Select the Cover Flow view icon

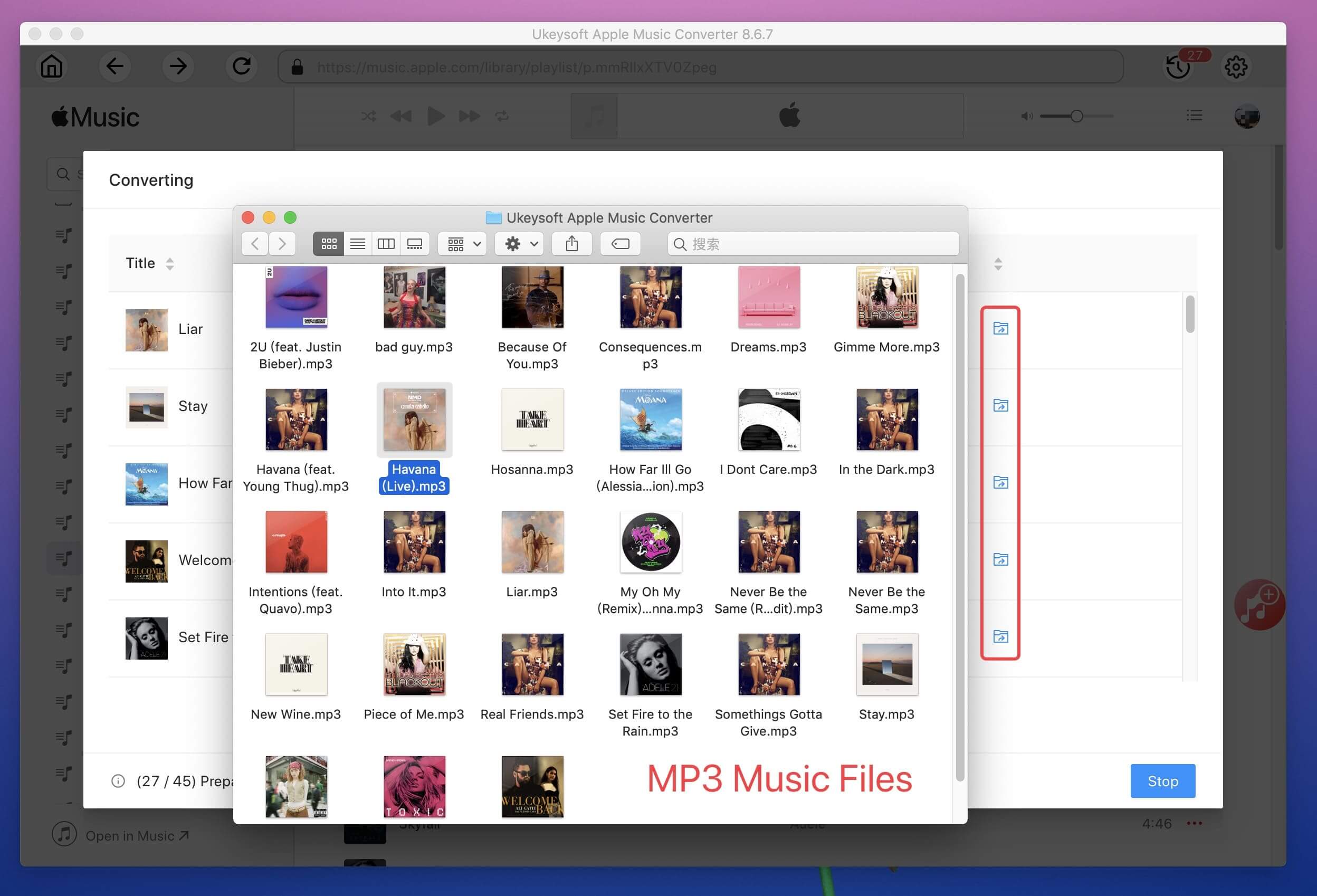pyautogui.click(x=415, y=243)
